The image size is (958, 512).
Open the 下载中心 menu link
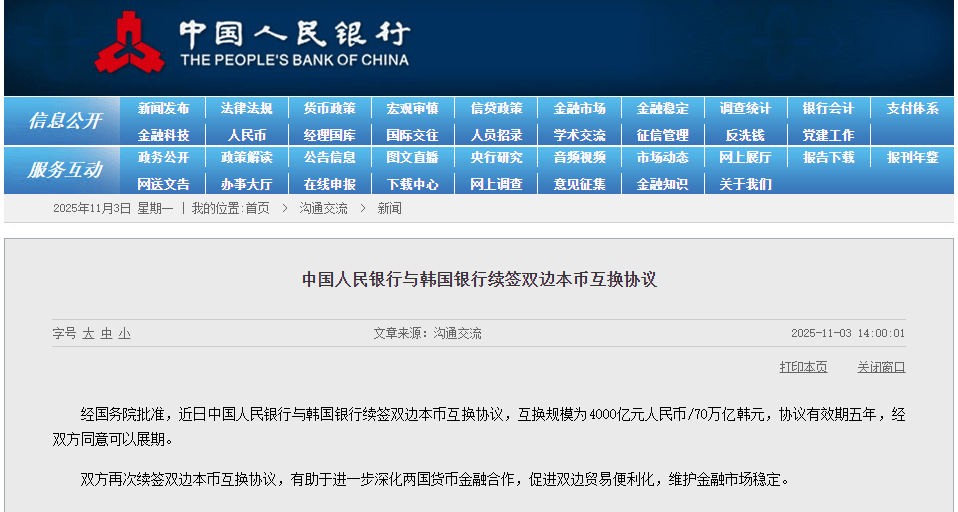[x=413, y=184]
